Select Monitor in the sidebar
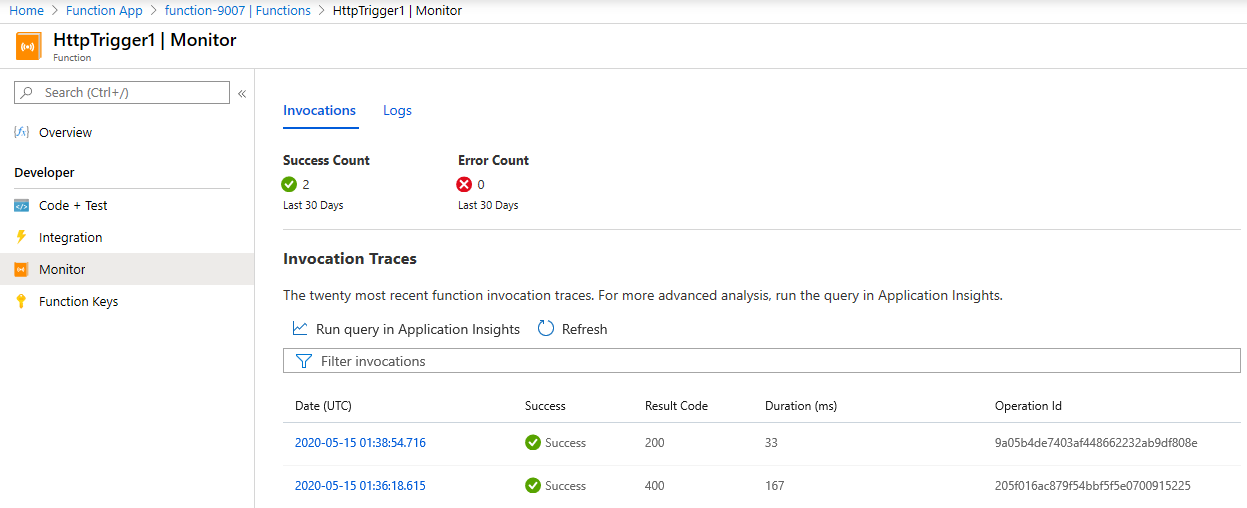The height and width of the screenshot is (508, 1247). (62, 270)
